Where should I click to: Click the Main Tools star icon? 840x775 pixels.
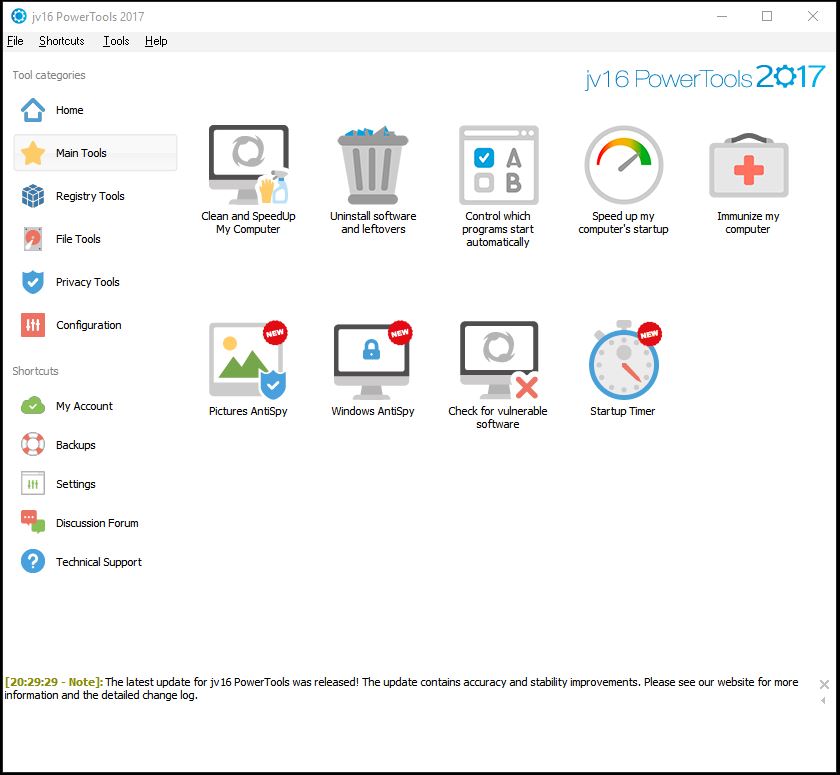coord(33,153)
